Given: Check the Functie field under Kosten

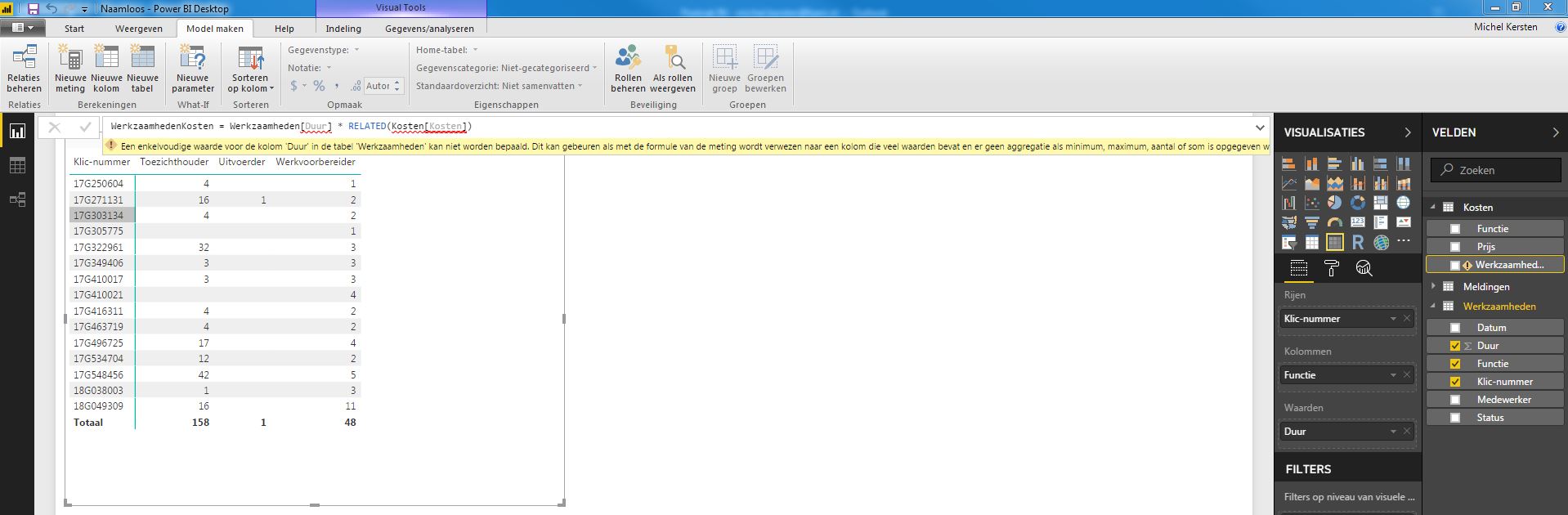Looking at the screenshot, I should tap(1454, 229).
